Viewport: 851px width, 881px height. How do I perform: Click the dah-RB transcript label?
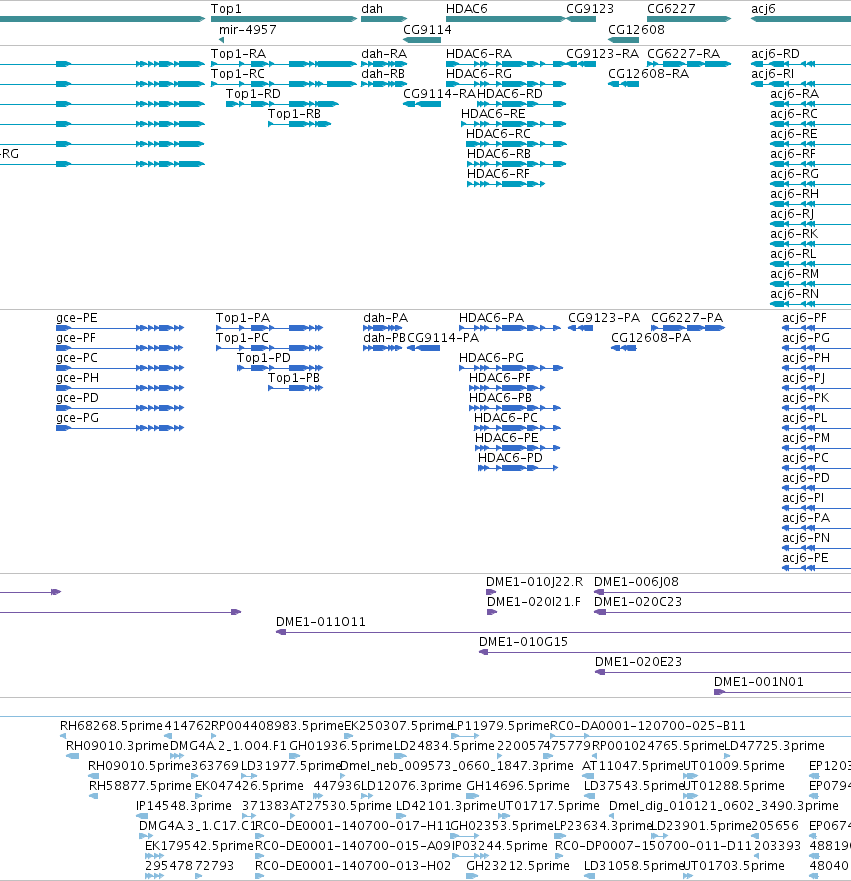383,74
